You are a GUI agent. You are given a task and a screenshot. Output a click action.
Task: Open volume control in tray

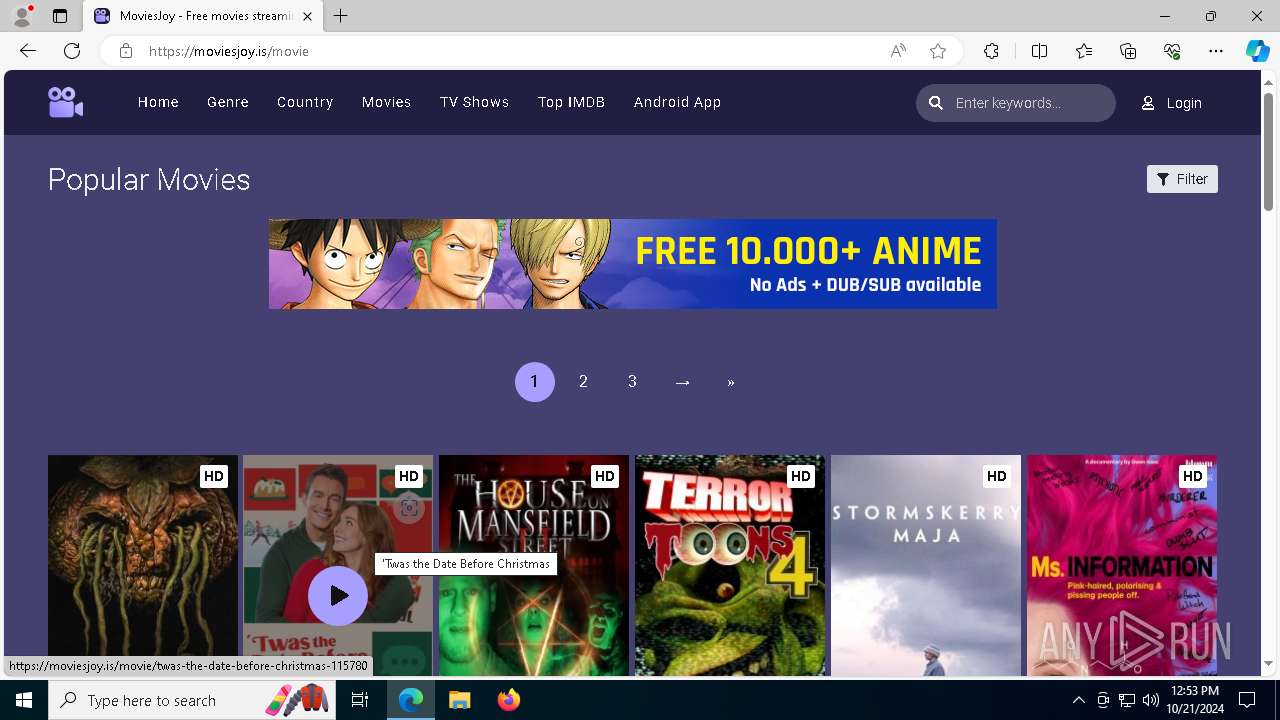coord(1150,700)
